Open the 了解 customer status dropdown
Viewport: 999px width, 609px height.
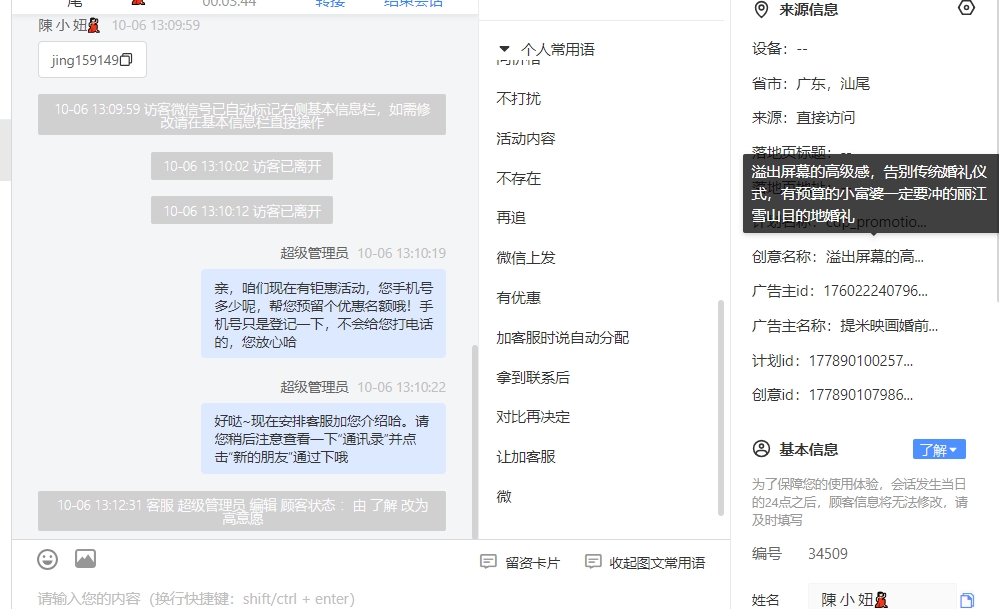939,449
